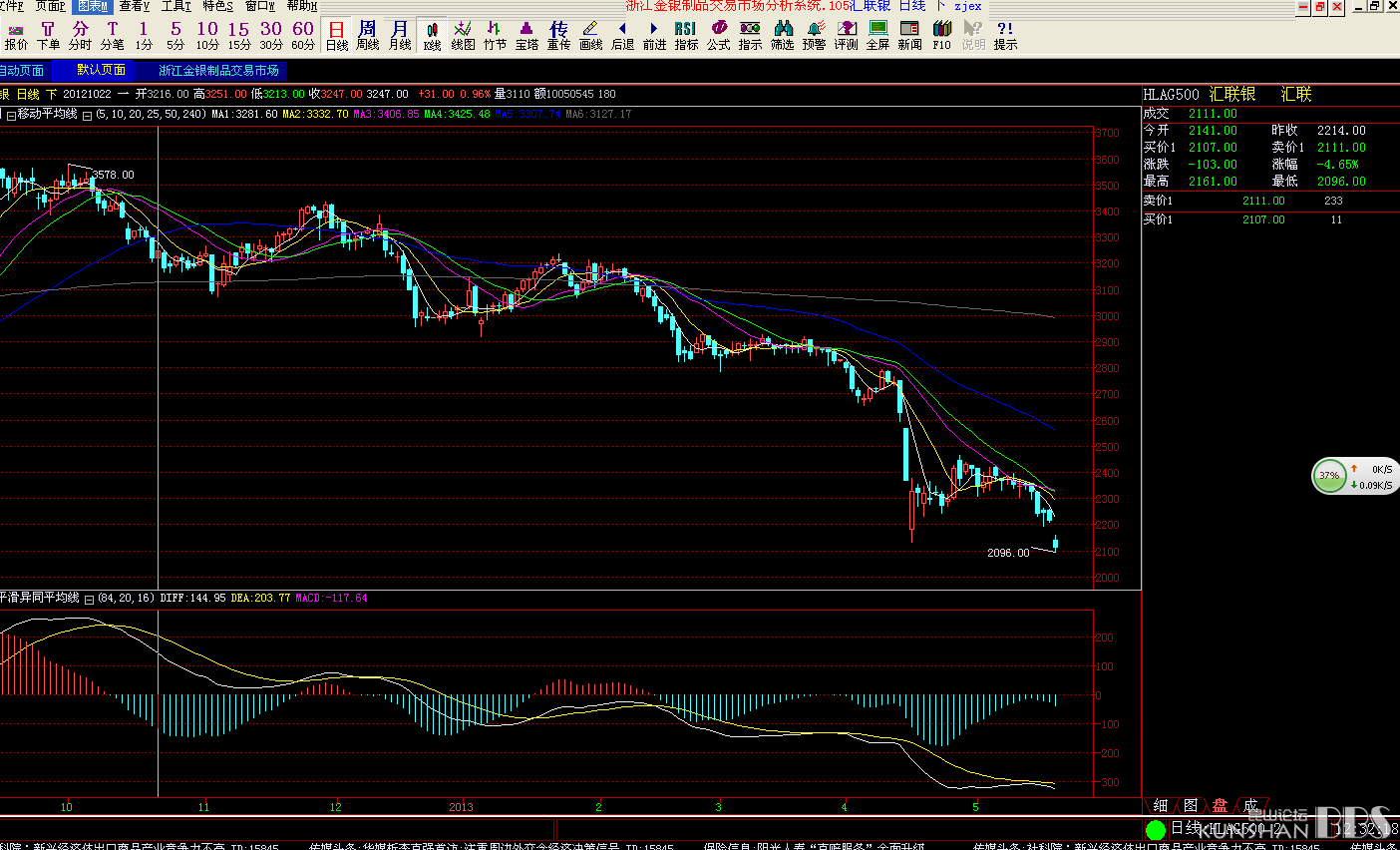Select the 15分 period button
Screen dimensions: 1400x850
click(239, 36)
